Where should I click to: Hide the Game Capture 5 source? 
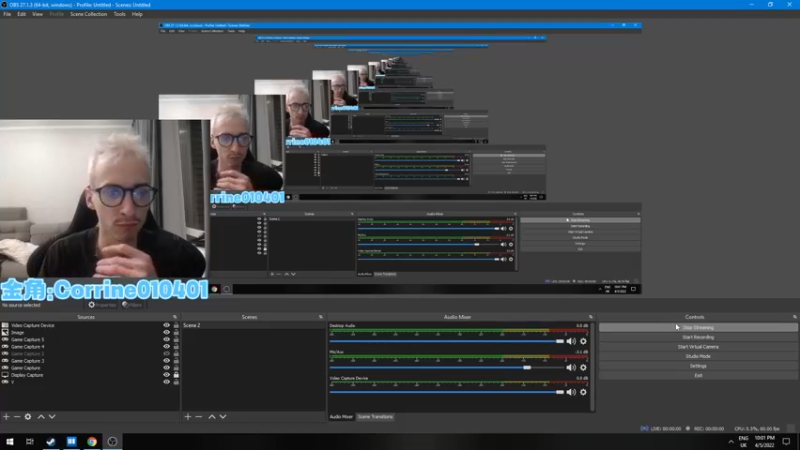(166, 339)
